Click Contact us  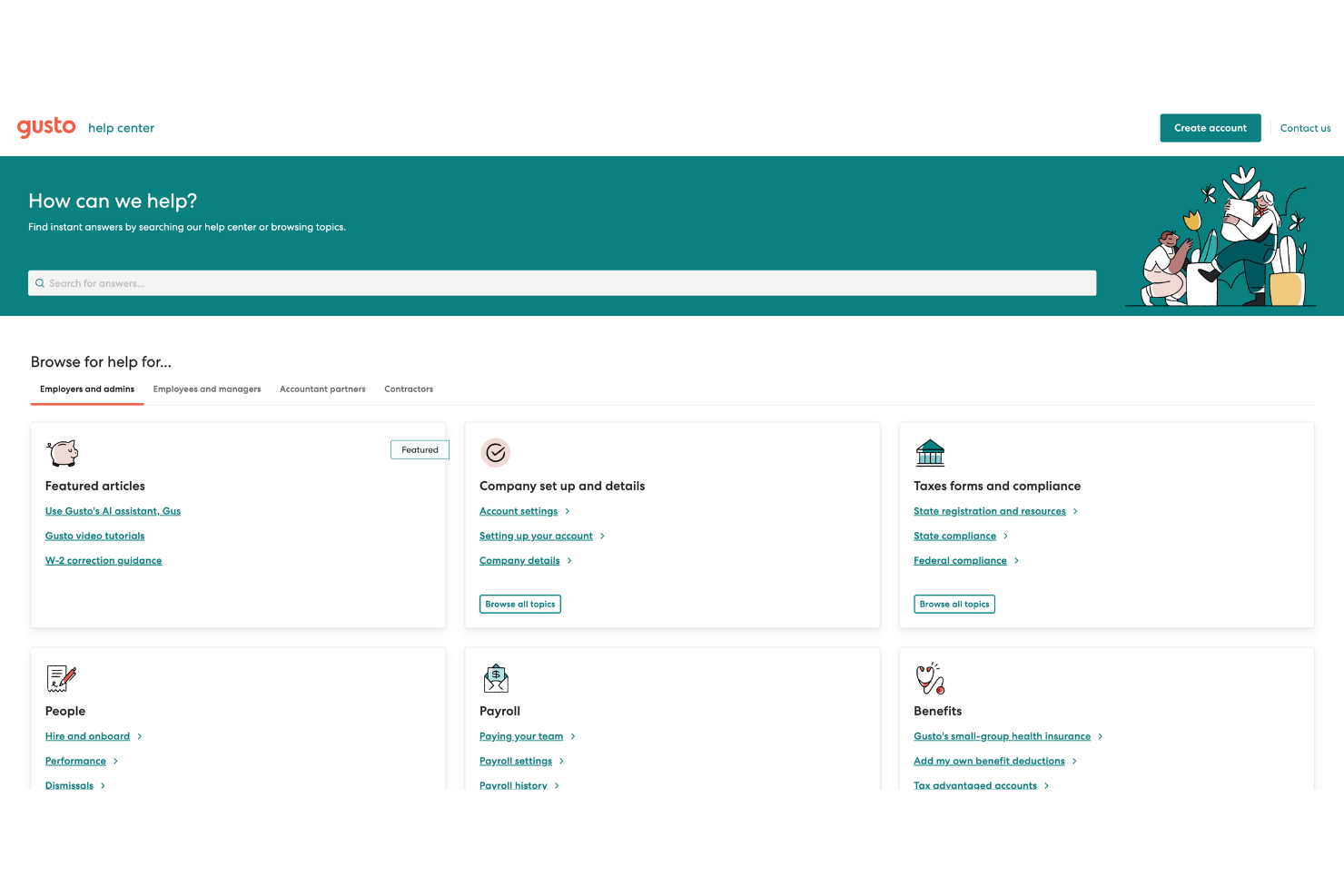(1305, 128)
